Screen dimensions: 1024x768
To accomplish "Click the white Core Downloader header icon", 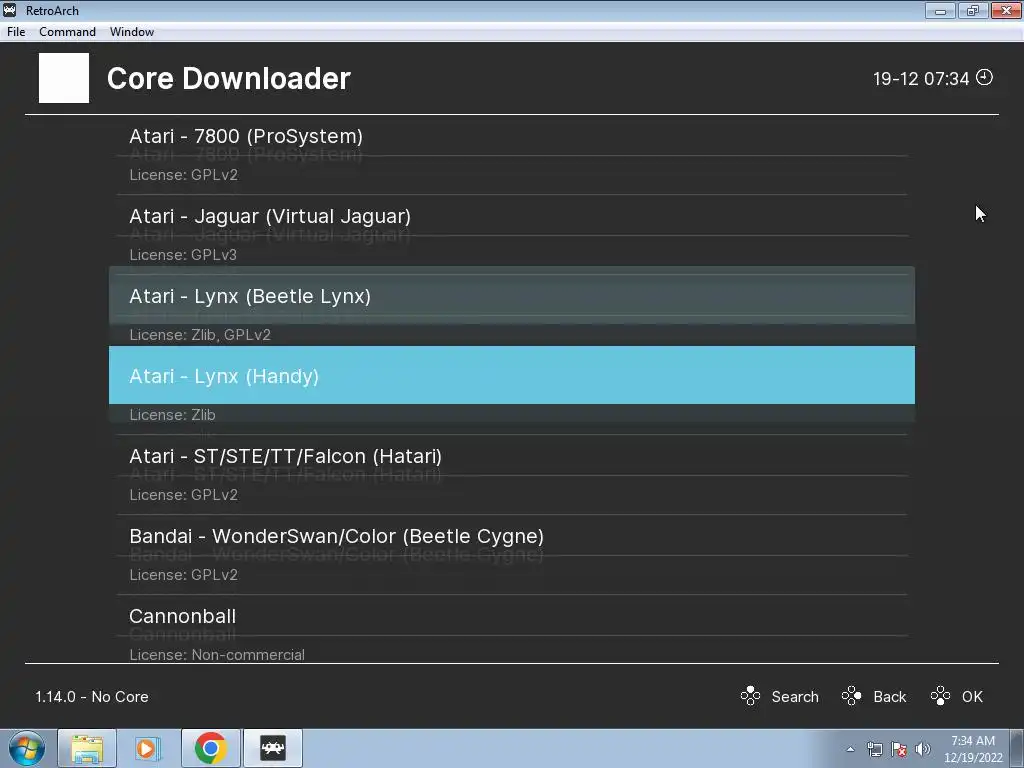I will [x=64, y=78].
